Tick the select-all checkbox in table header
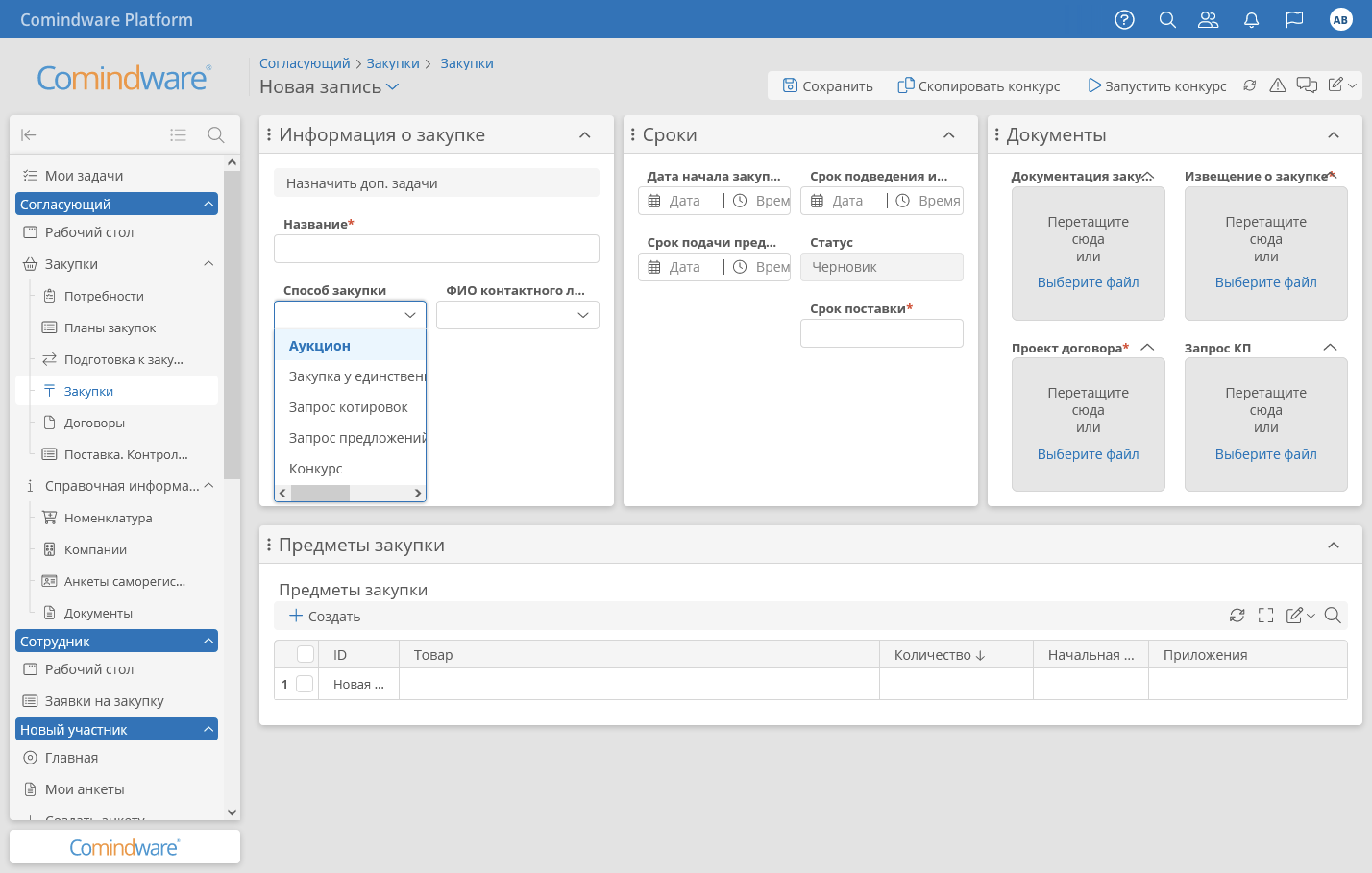This screenshot has height=873, width=1372. (x=306, y=654)
